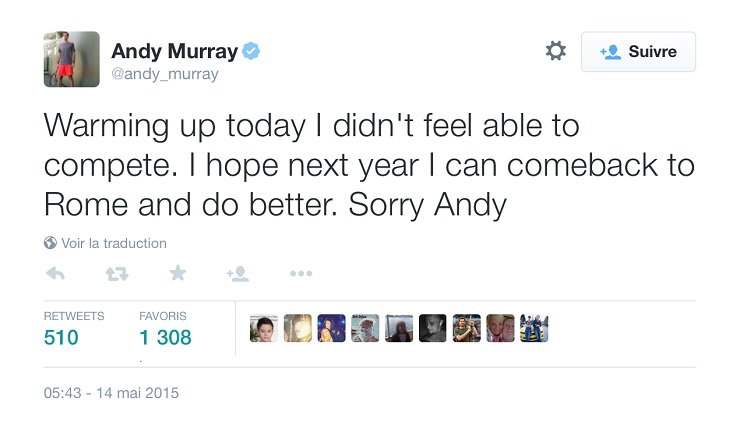Click first avatar of child in the row
This screenshot has height=440, width=740.
pos(264,328)
